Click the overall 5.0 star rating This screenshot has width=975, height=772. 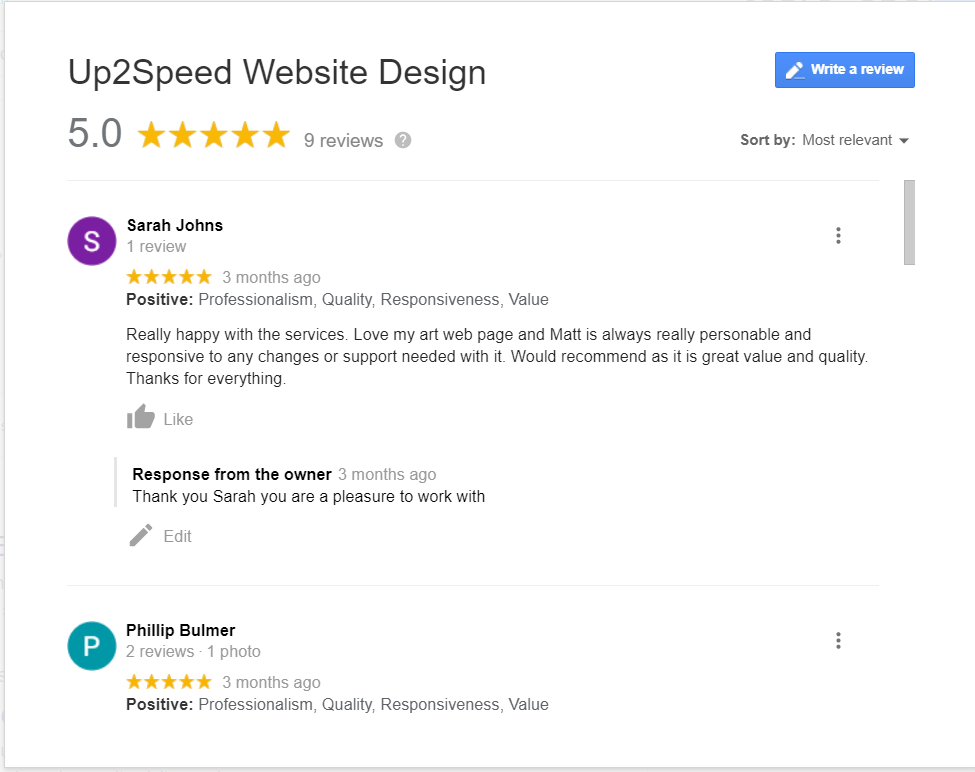(x=213, y=135)
